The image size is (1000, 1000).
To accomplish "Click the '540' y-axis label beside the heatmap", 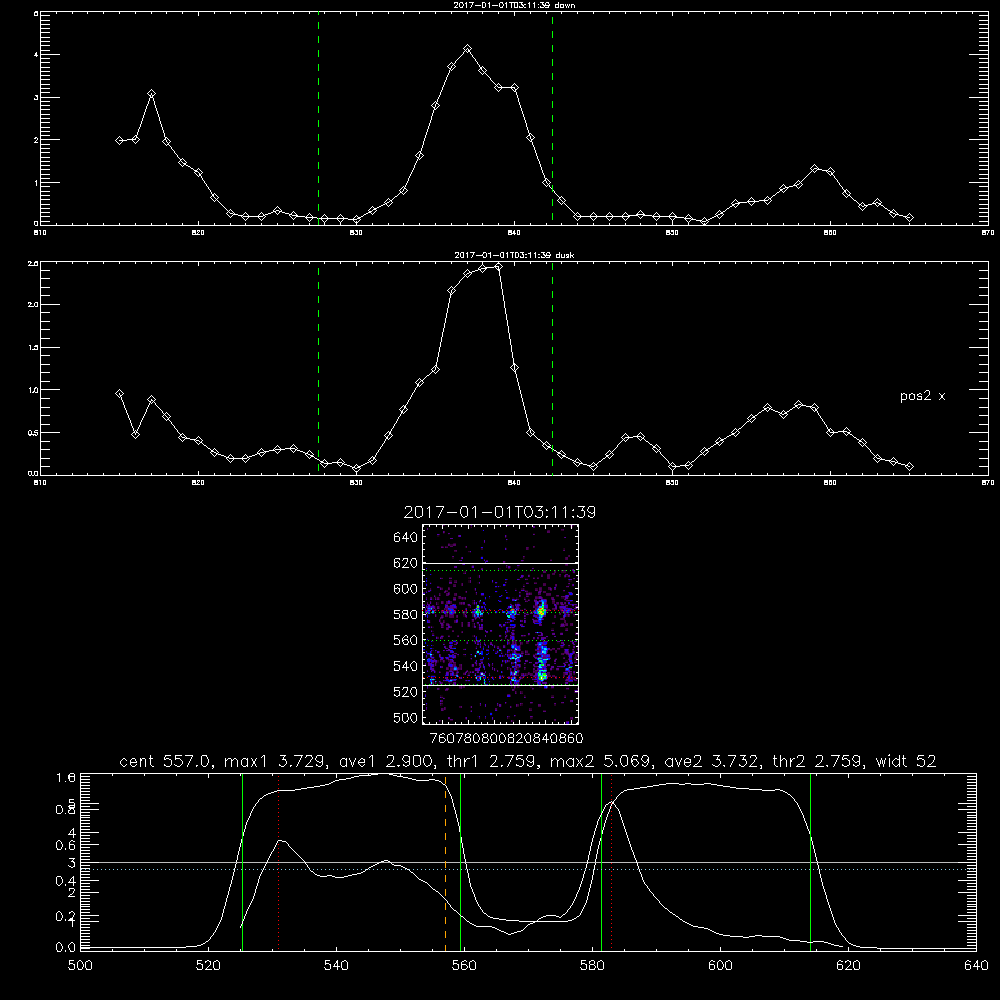I will tap(406, 666).
